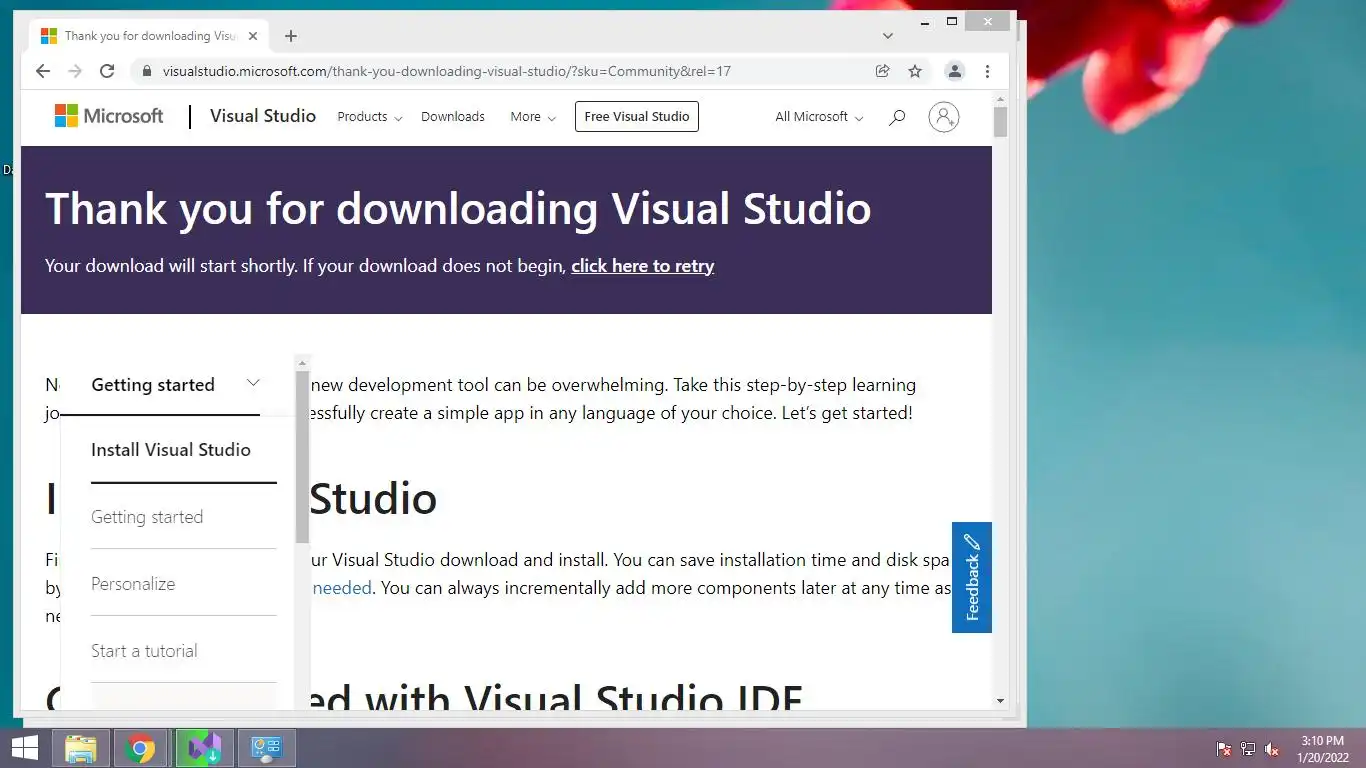Screen dimensions: 1366x768
Task: Open a new tab with plus icon
Action: coord(291,36)
